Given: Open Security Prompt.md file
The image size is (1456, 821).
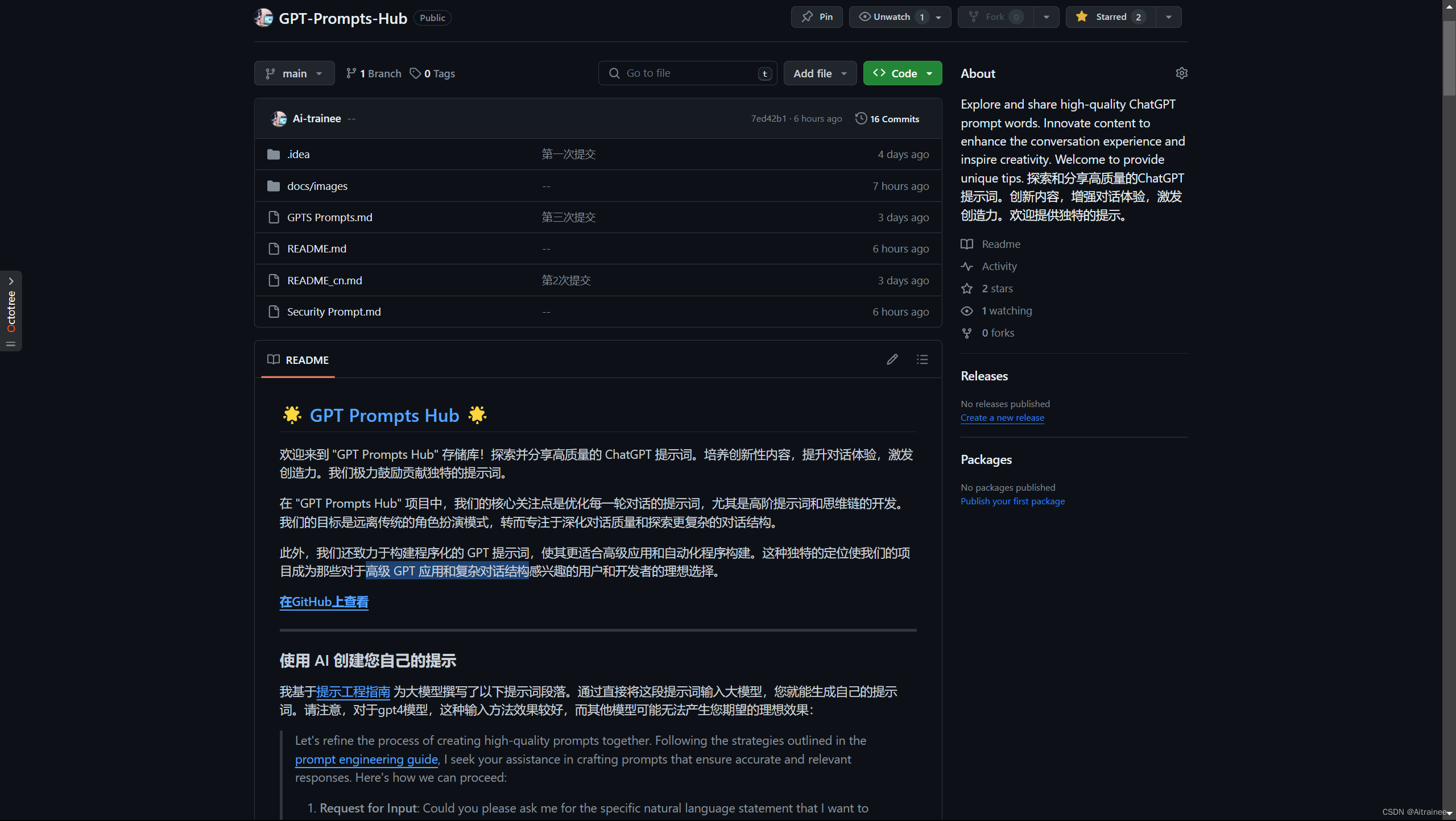Looking at the screenshot, I should pyautogui.click(x=334, y=312).
